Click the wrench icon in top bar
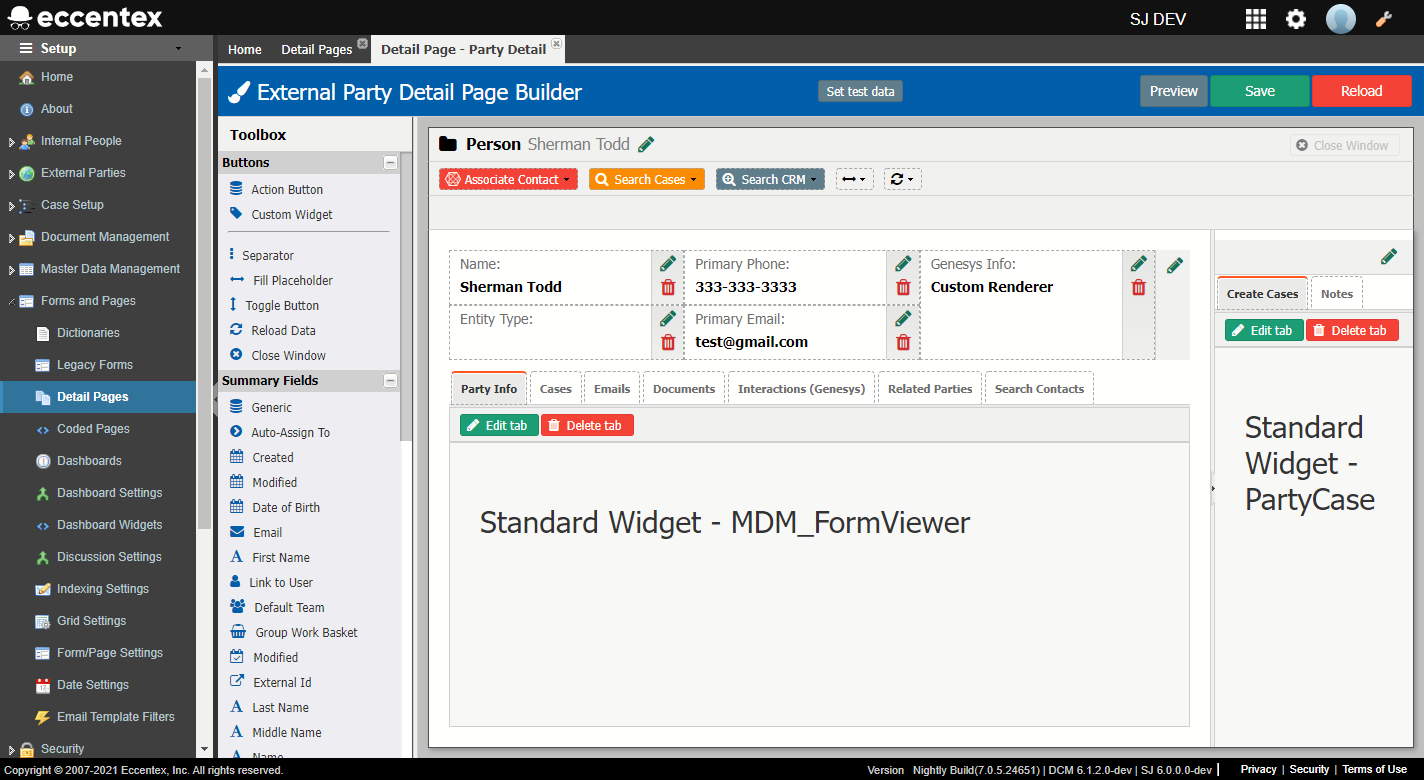 (x=1384, y=19)
